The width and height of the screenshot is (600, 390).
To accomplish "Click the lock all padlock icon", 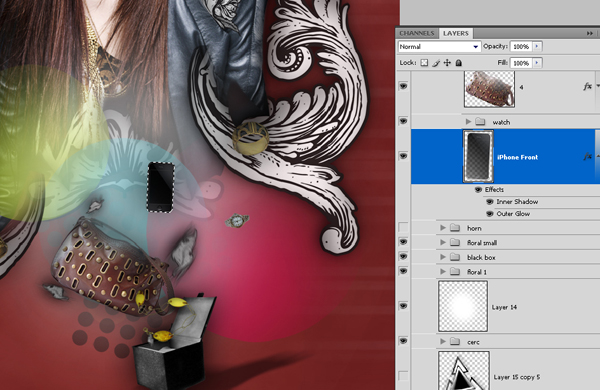I will pyautogui.click(x=458, y=63).
